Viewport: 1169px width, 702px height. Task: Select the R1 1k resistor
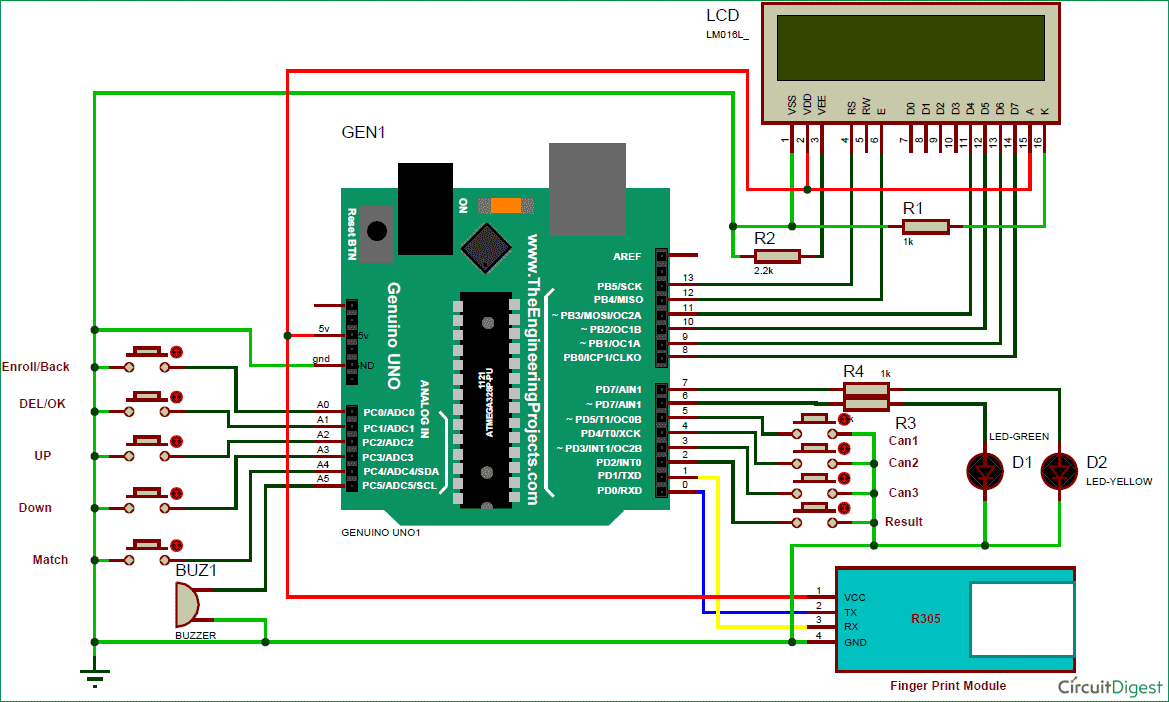pos(925,227)
